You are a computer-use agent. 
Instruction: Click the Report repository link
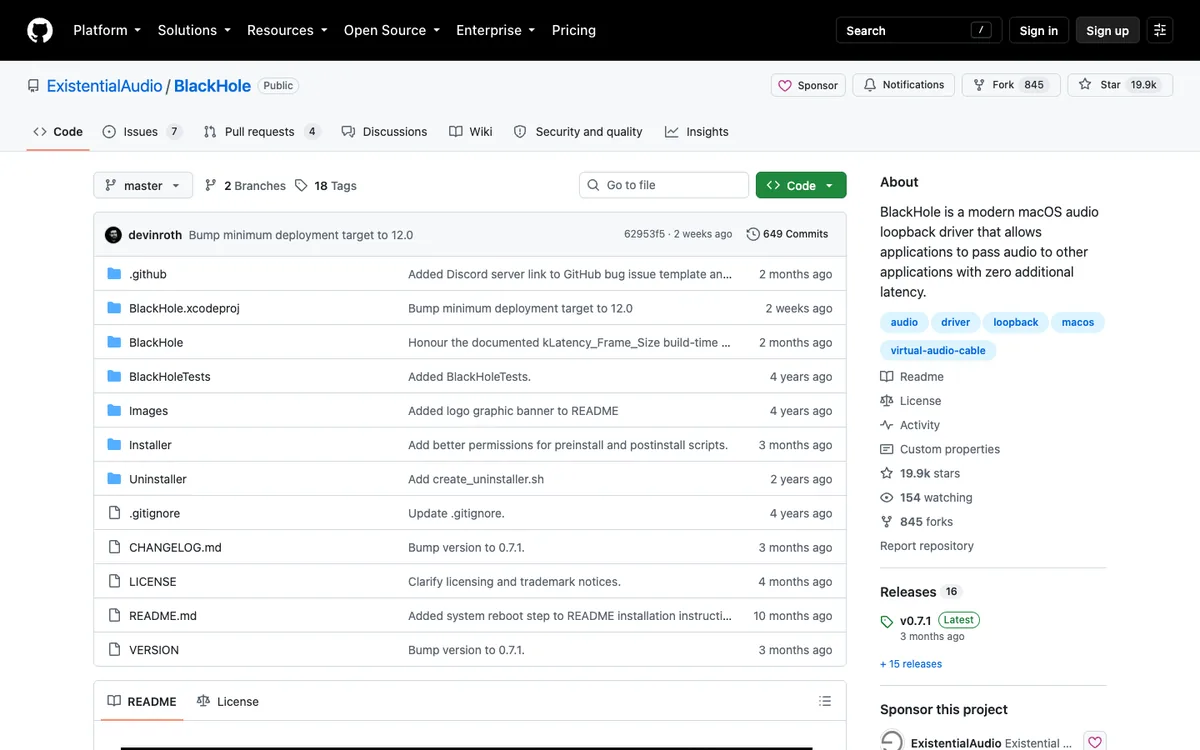927,546
